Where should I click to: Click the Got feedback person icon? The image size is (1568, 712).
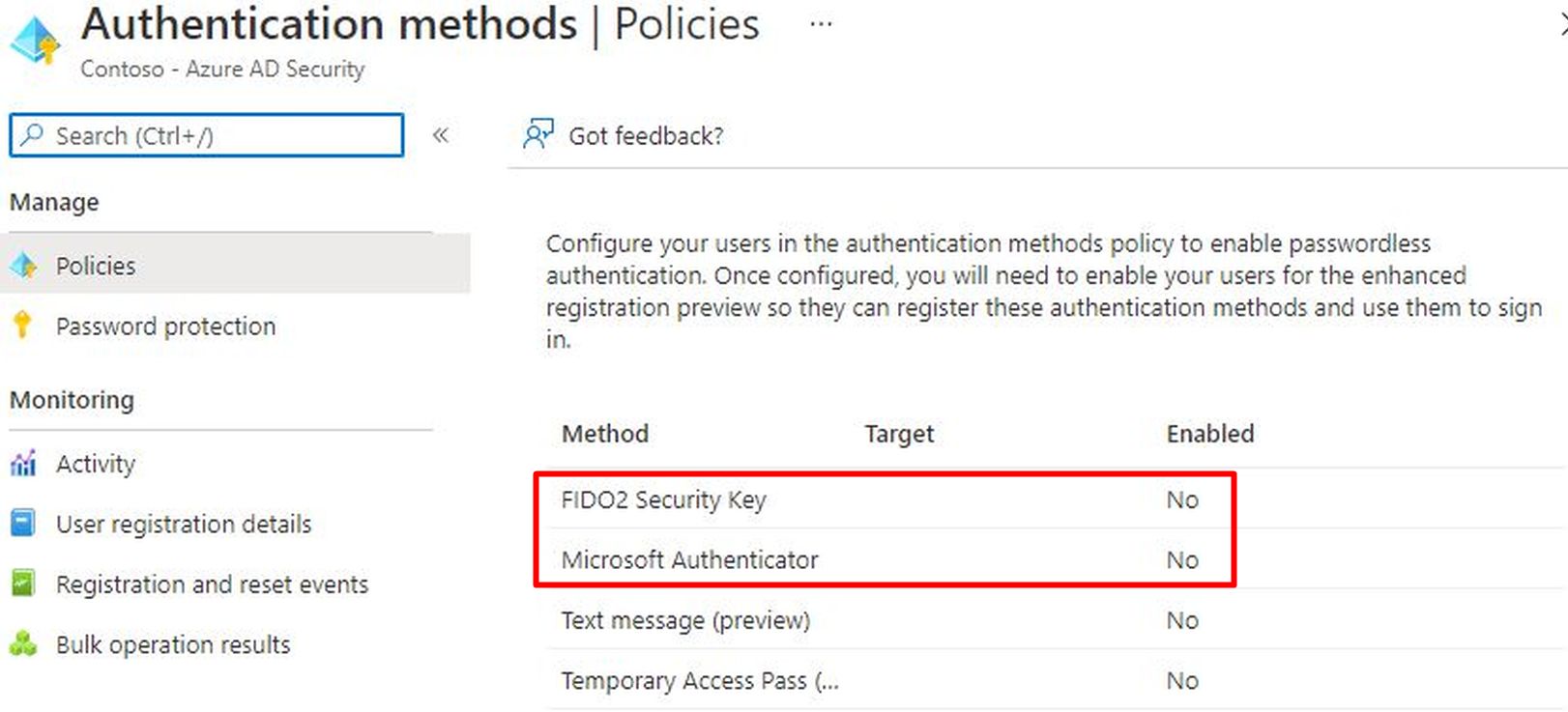click(x=538, y=134)
